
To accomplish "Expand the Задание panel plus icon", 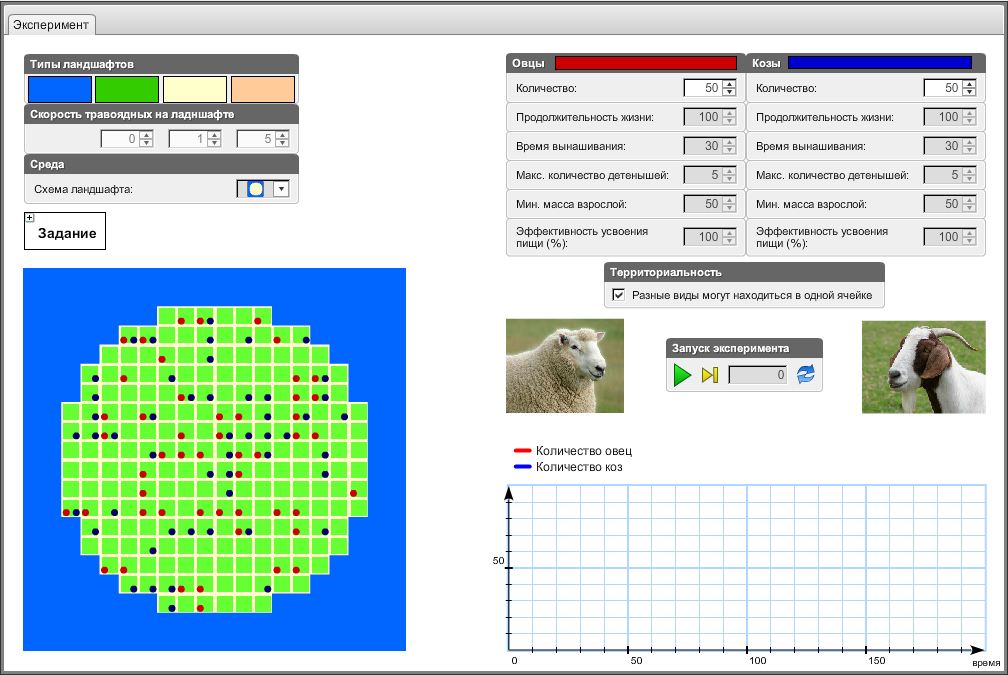I will point(30,218).
